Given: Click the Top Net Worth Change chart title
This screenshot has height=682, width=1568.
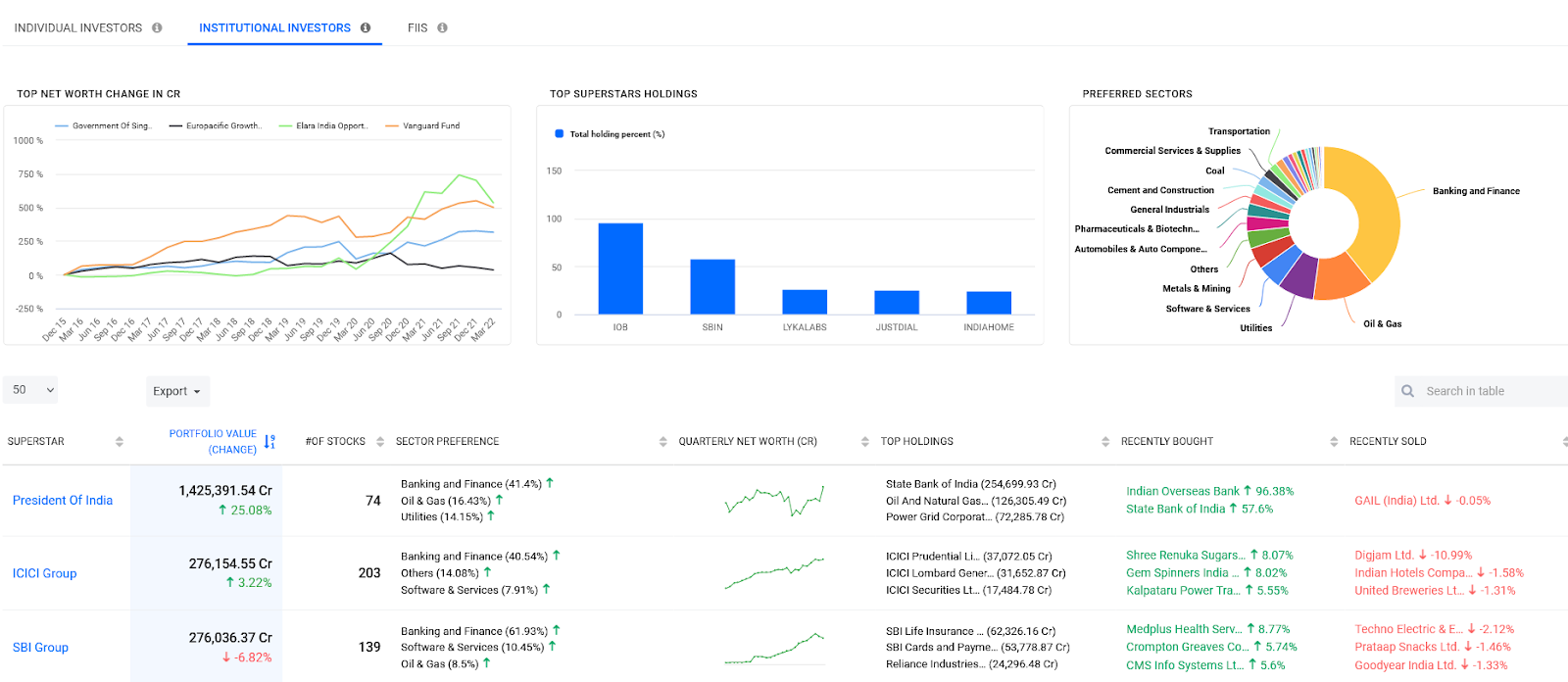Looking at the screenshot, I should (x=98, y=94).
